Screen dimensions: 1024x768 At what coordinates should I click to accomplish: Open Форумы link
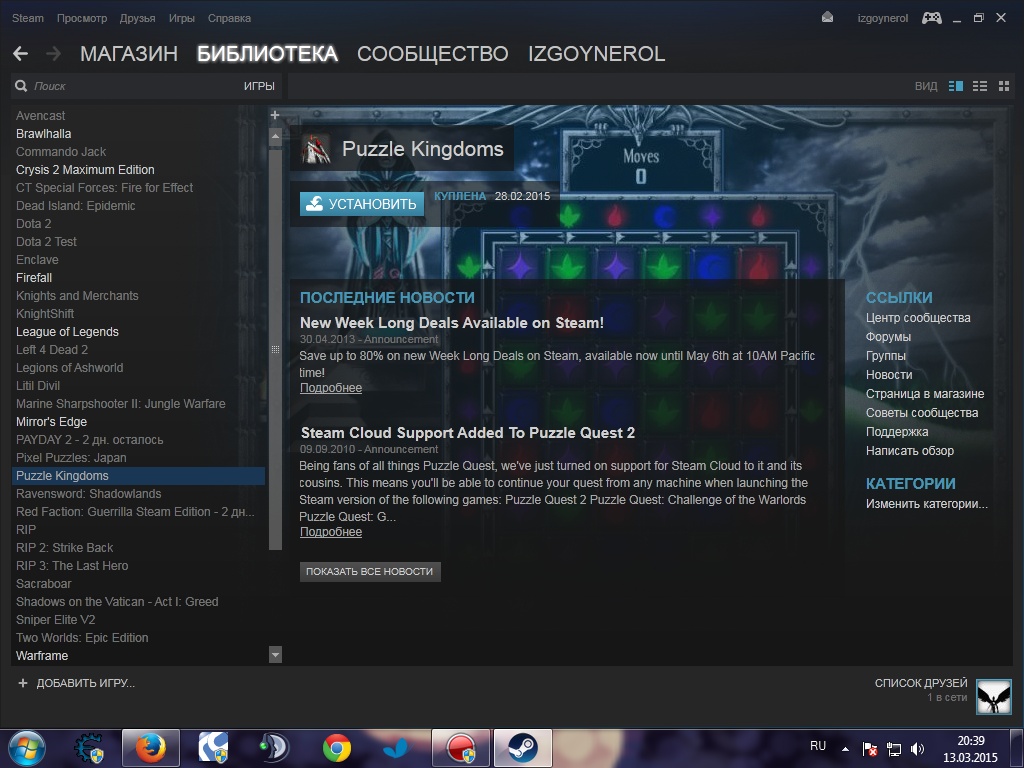point(888,337)
